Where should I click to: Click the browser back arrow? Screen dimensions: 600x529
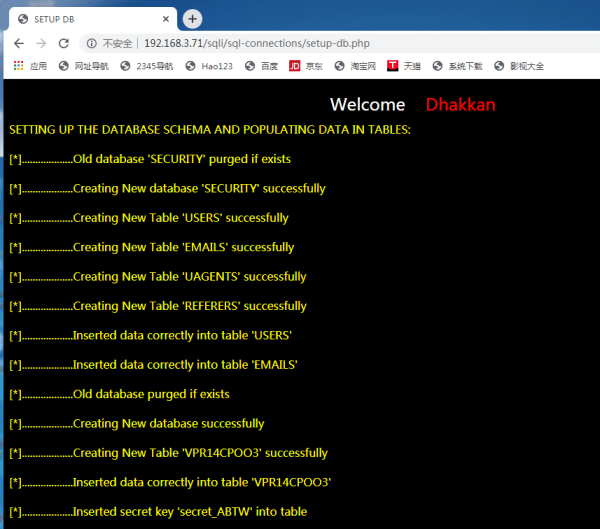[19, 43]
